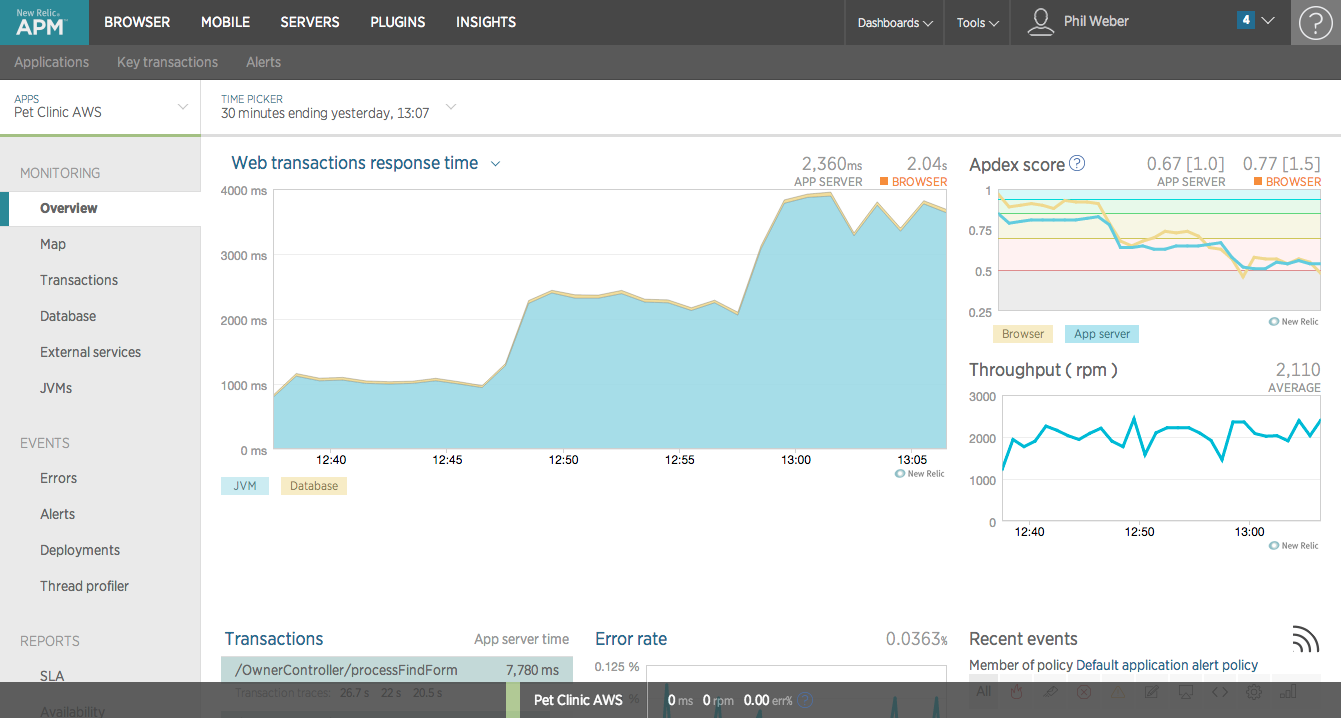The image size is (1341, 718).
Task: Click the 0.77 [1.5] browser Apdex value
Action: (1282, 163)
